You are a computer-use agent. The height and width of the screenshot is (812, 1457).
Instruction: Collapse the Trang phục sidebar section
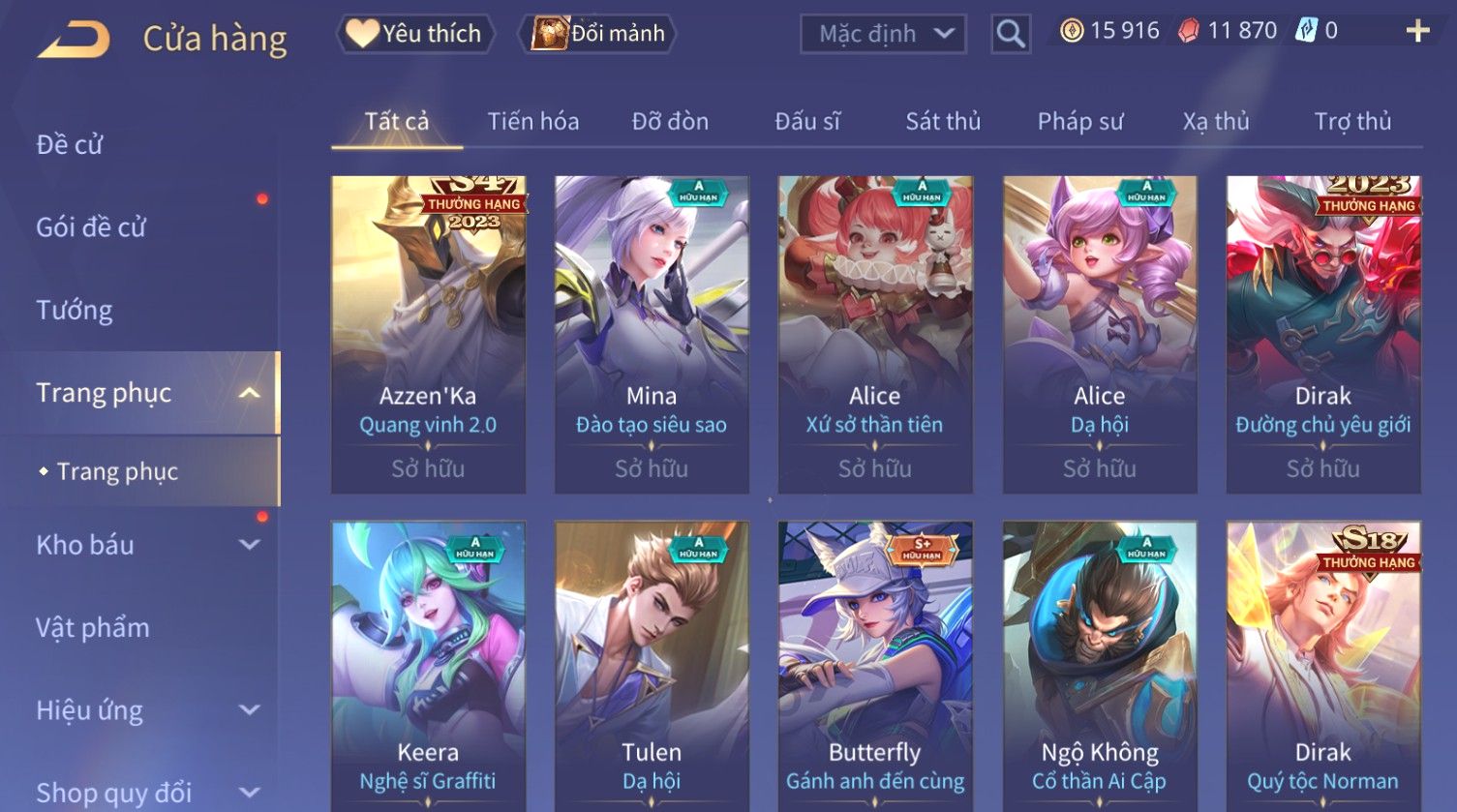tap(250, 393)
